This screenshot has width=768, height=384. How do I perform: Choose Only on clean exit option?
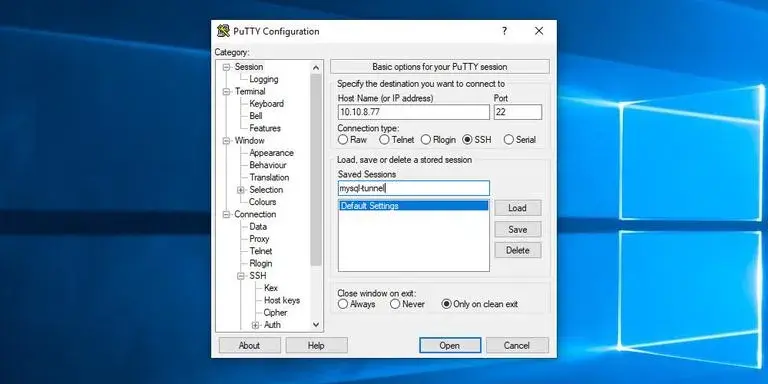pyautogui.click(x=446, y=304)
